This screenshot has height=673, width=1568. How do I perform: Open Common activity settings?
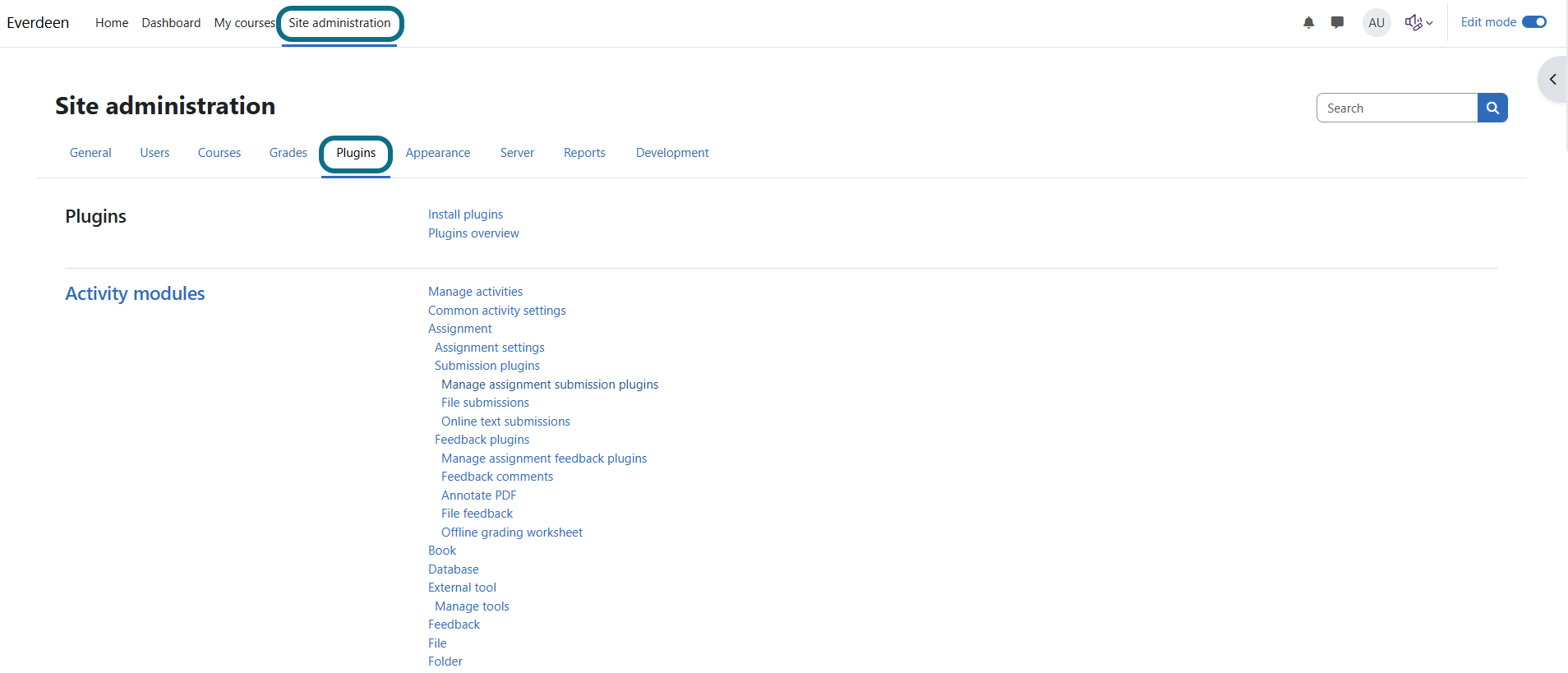click(497, 311)
